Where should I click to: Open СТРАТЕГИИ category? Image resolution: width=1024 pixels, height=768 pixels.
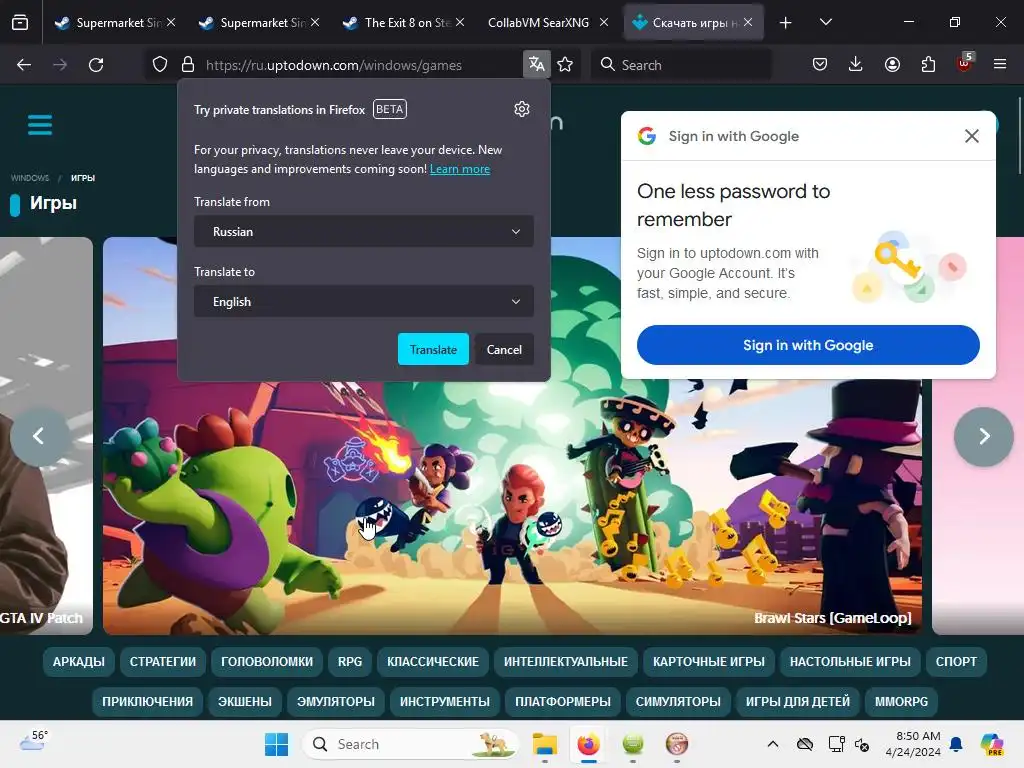tap(163, 662)
